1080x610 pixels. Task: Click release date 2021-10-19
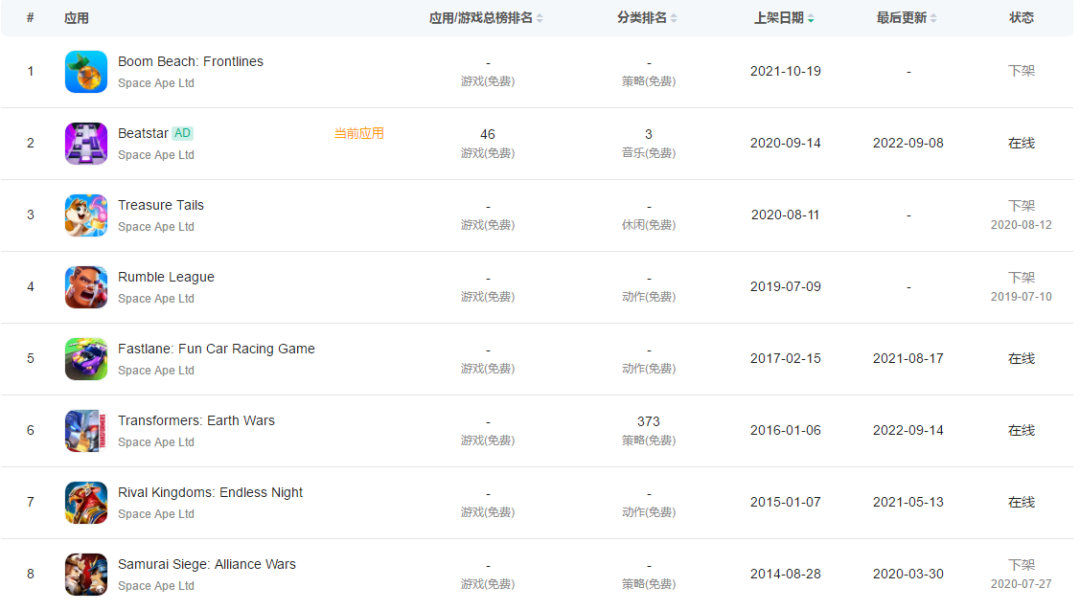pos(785,72)
